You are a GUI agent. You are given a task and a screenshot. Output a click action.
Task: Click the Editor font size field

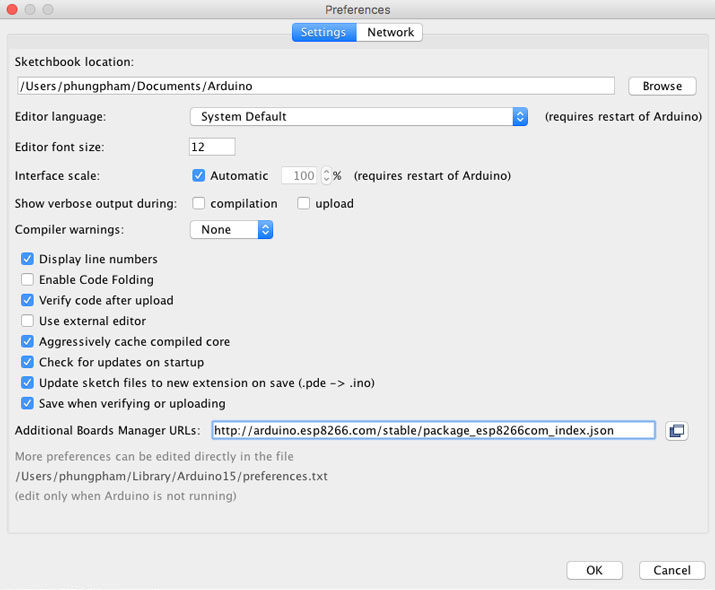tap(212, 147)
